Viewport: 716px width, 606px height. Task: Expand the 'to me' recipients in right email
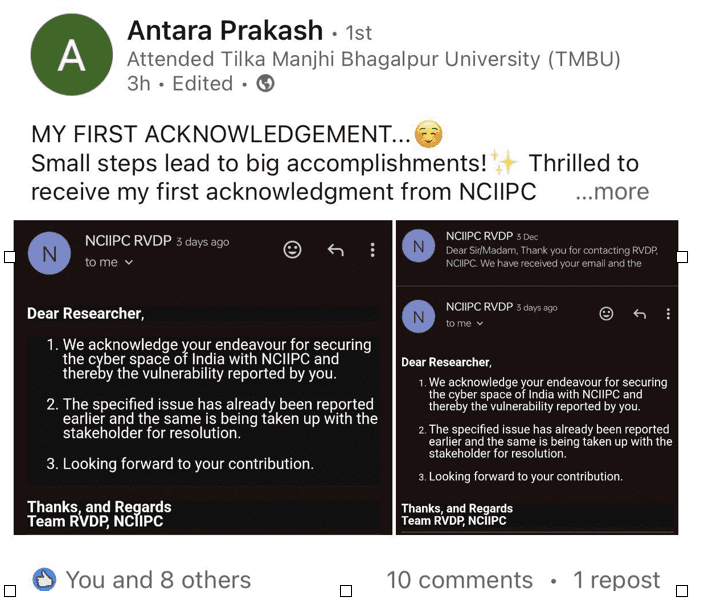tap(465, 324)
